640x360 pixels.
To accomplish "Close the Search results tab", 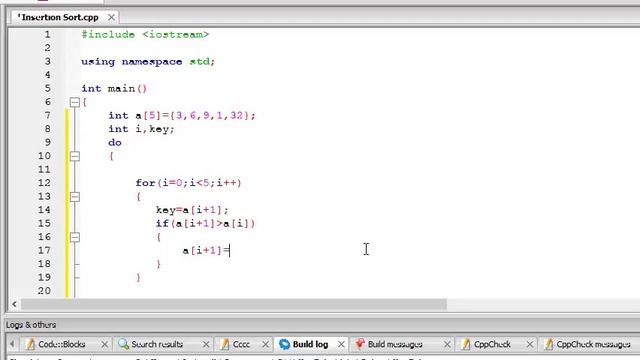I will coord(206,344).
